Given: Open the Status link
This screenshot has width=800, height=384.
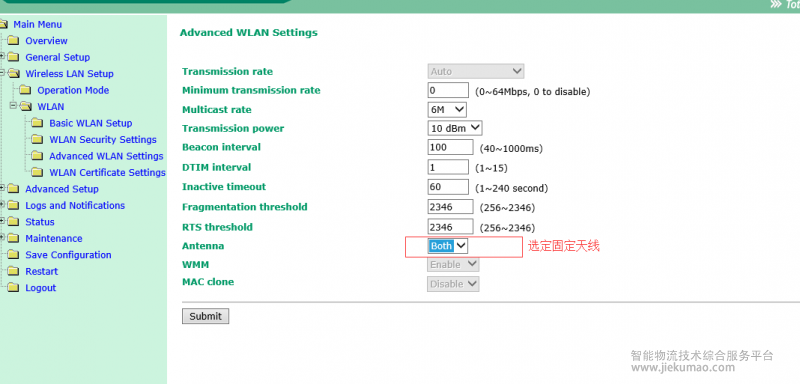Looking at the screenshot, I should tap(40, 222).
